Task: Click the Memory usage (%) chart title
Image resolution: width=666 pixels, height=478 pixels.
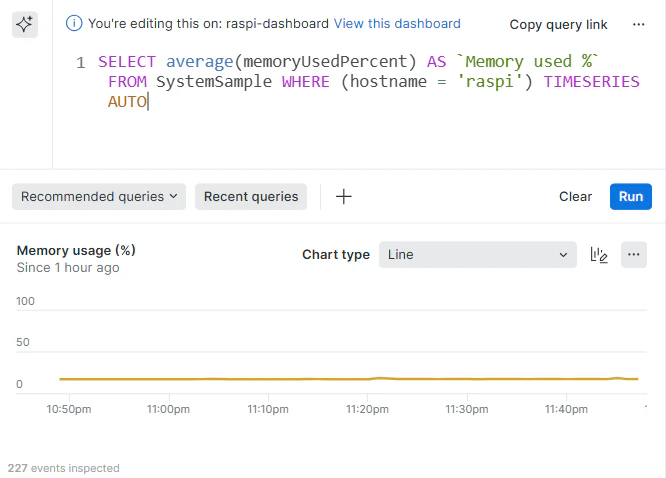Action: click(x=76, y=250)
